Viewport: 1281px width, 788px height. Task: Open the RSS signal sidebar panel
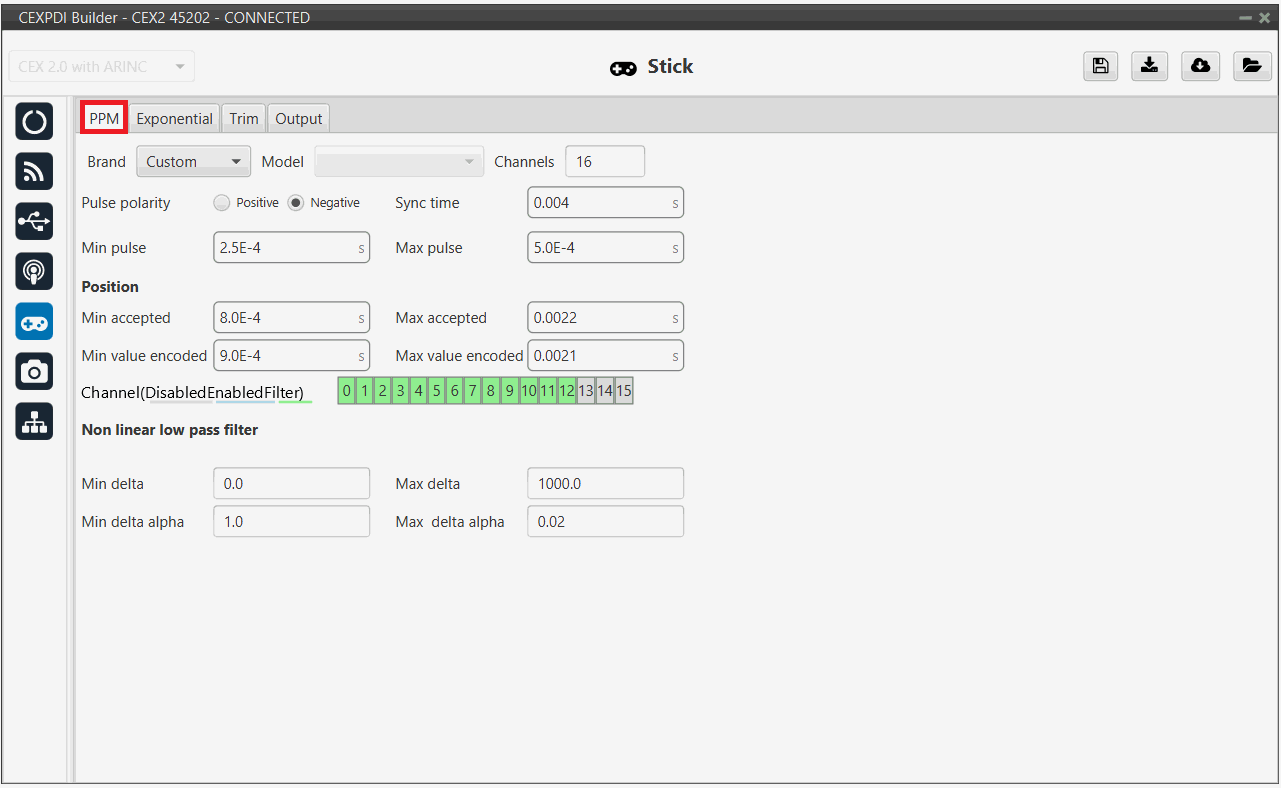point(34,172)
